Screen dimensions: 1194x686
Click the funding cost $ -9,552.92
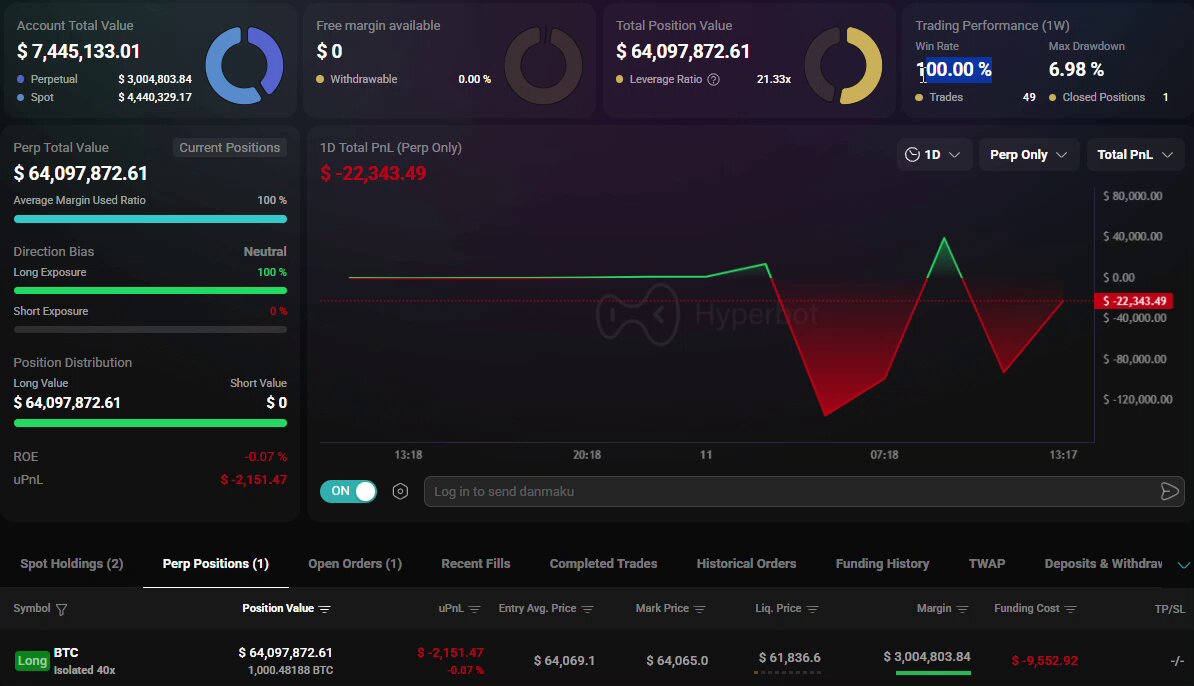(1045, 661)
